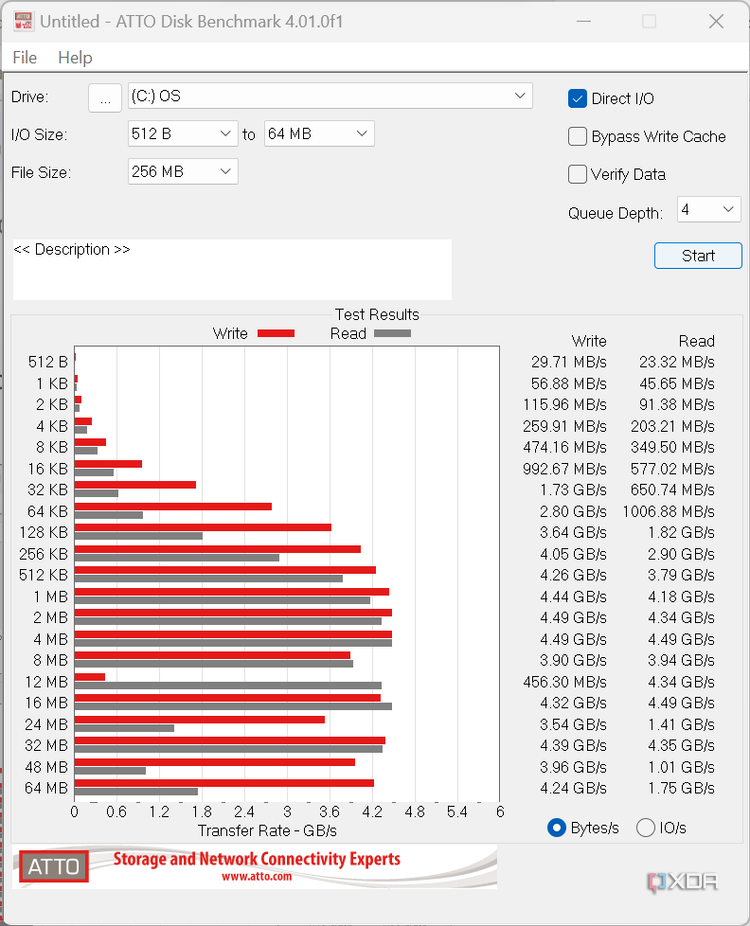
Task: Select the Bytes/s radio button
Action: pyautogui.click(x=556, y=828)
